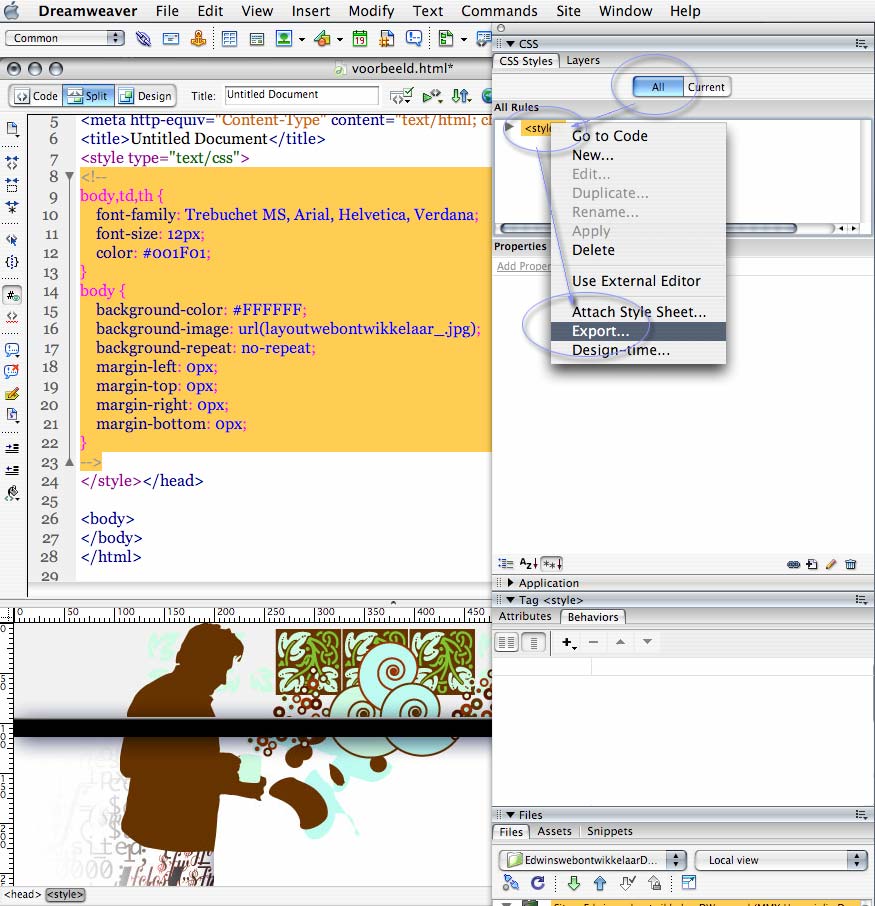This screenshot has height=906, width=875.
Task: Insert a Table from the Insert bar
Action: click(229, 39)
